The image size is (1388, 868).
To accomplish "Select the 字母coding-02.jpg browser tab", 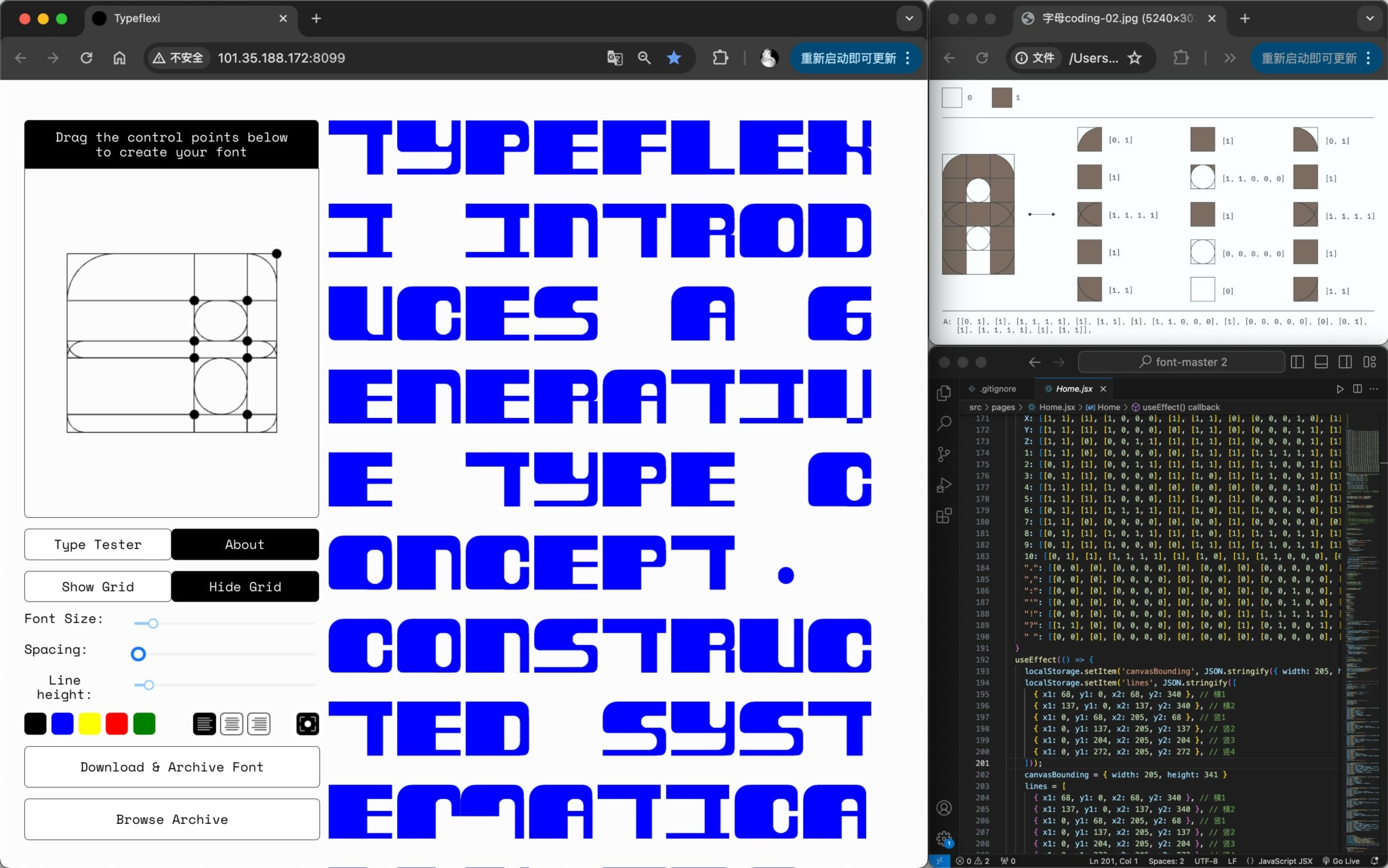I will 1118,18.
